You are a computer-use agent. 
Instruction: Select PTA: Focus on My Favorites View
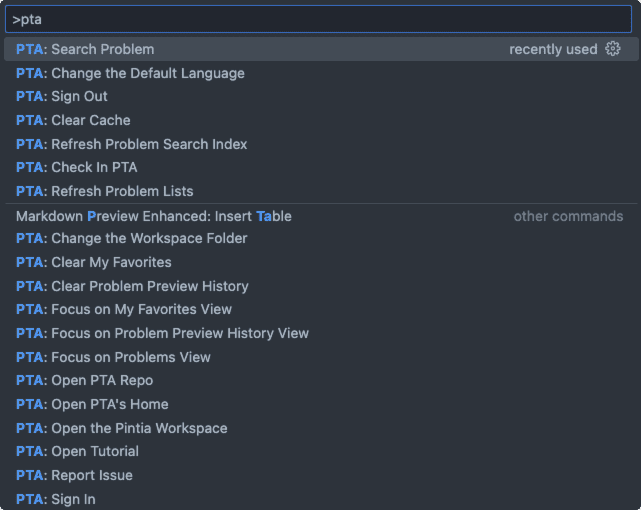(321, 309)
